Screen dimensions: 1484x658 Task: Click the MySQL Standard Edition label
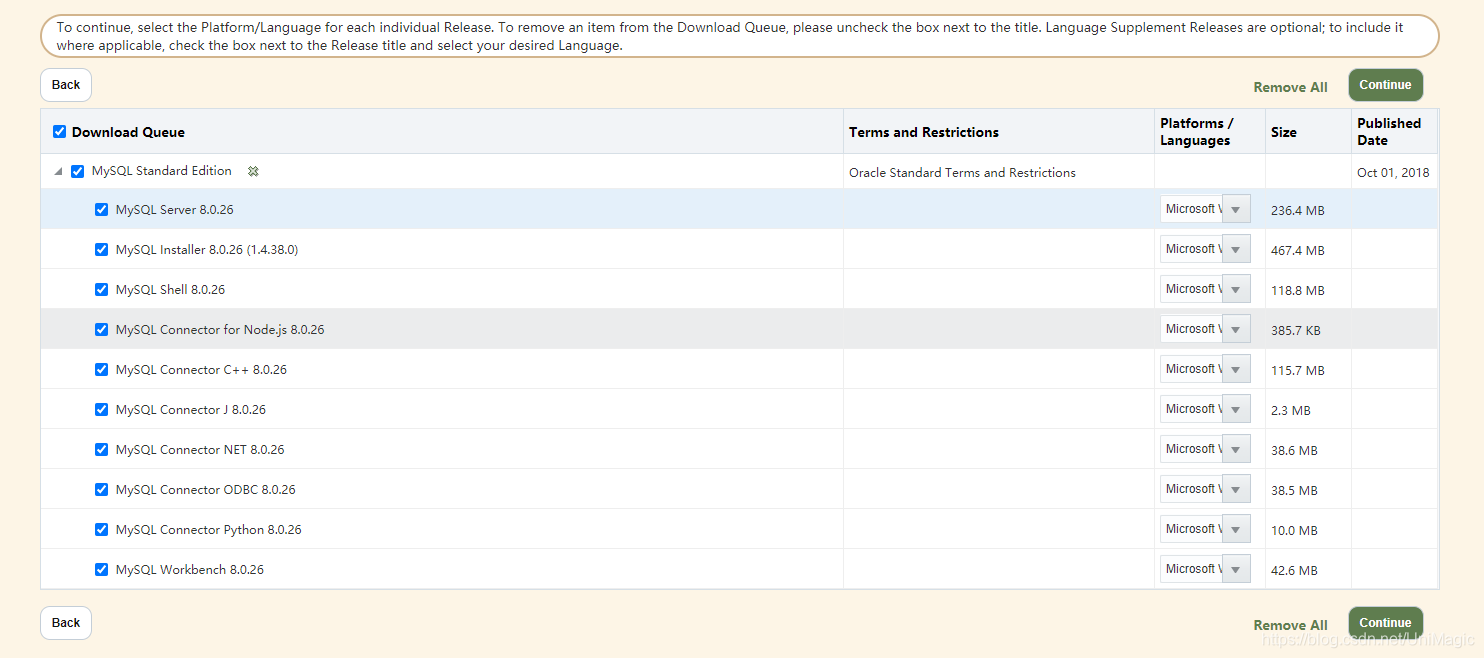(162, 171)
